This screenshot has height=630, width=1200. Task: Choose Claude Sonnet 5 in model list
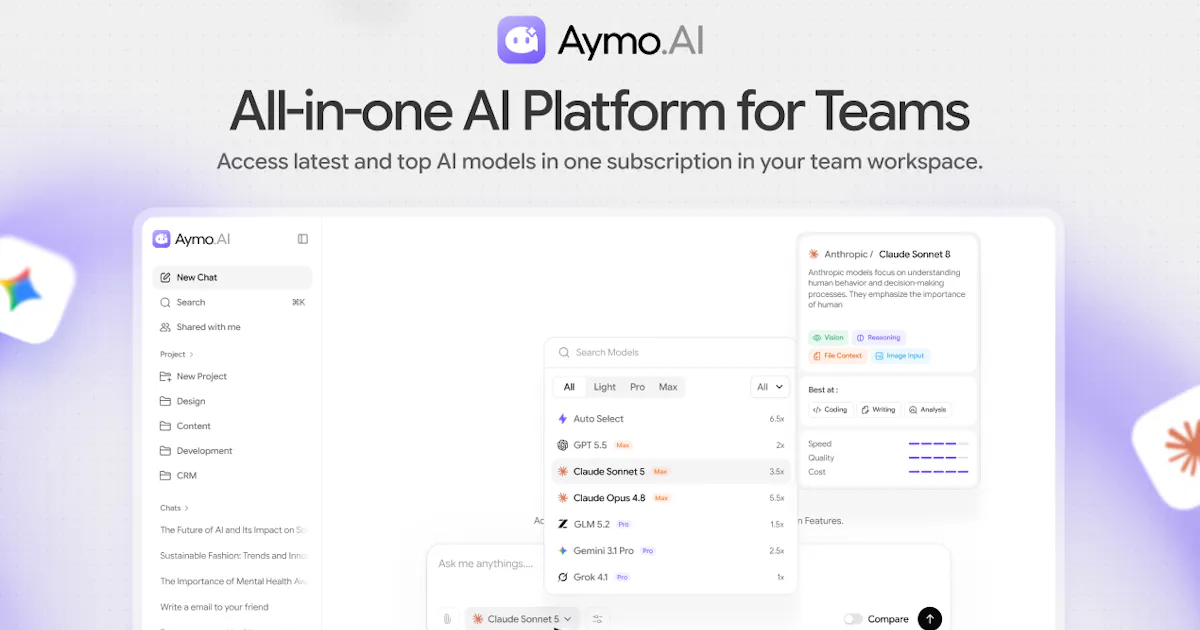(x=670, y=471)
